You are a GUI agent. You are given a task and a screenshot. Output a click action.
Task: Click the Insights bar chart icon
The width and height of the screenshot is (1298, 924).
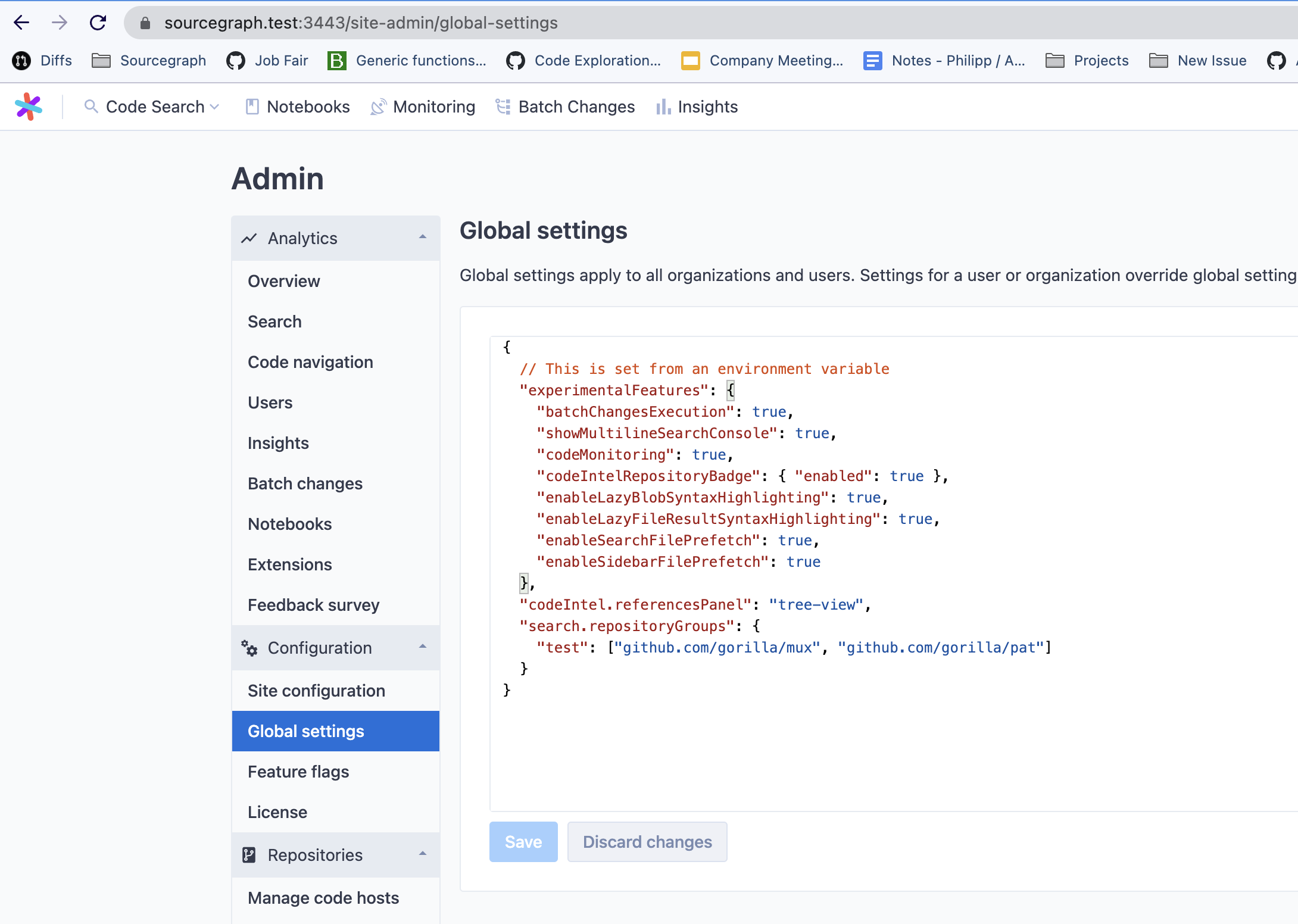point(663,107)
